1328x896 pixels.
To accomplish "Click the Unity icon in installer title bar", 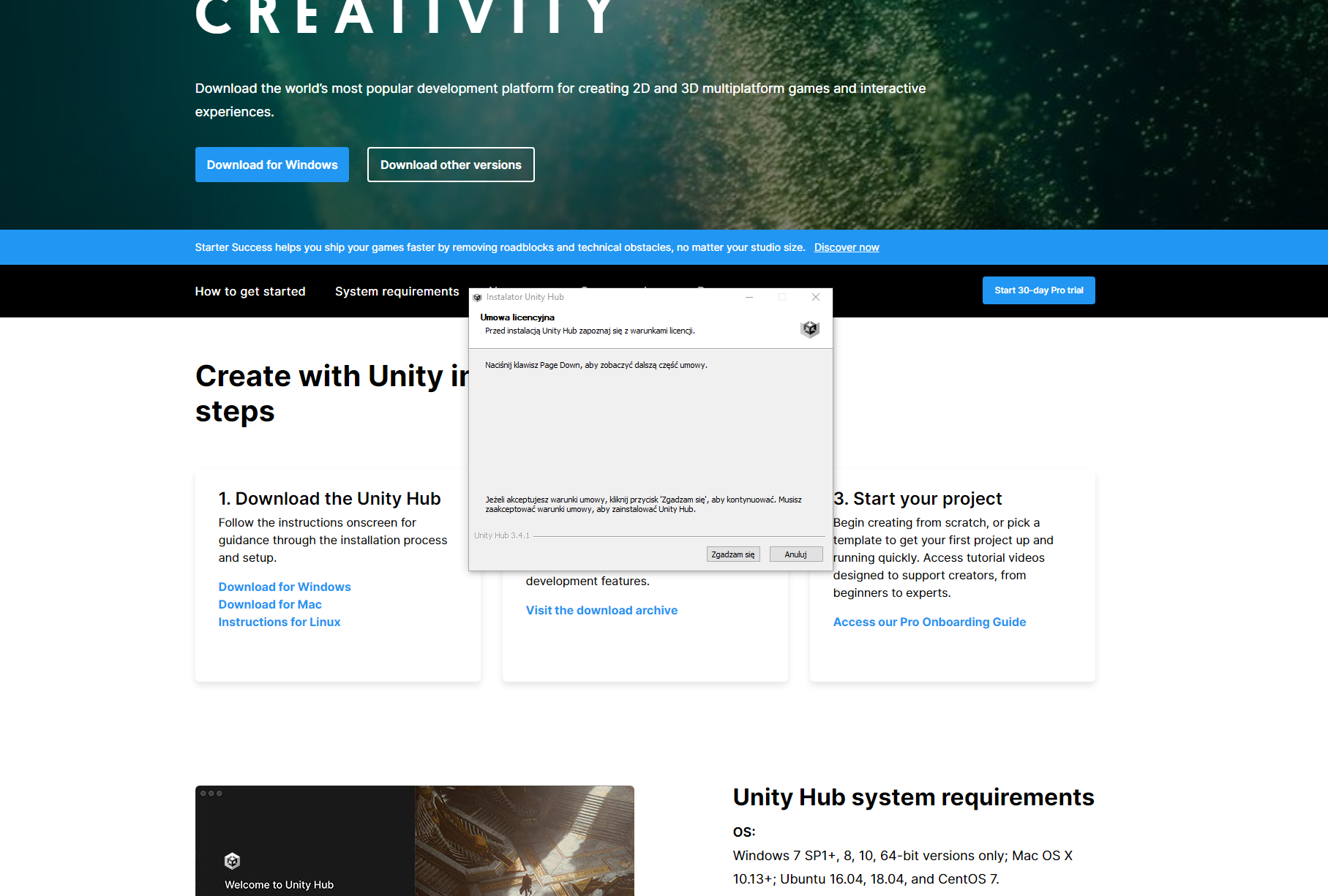I will [478, 298].
